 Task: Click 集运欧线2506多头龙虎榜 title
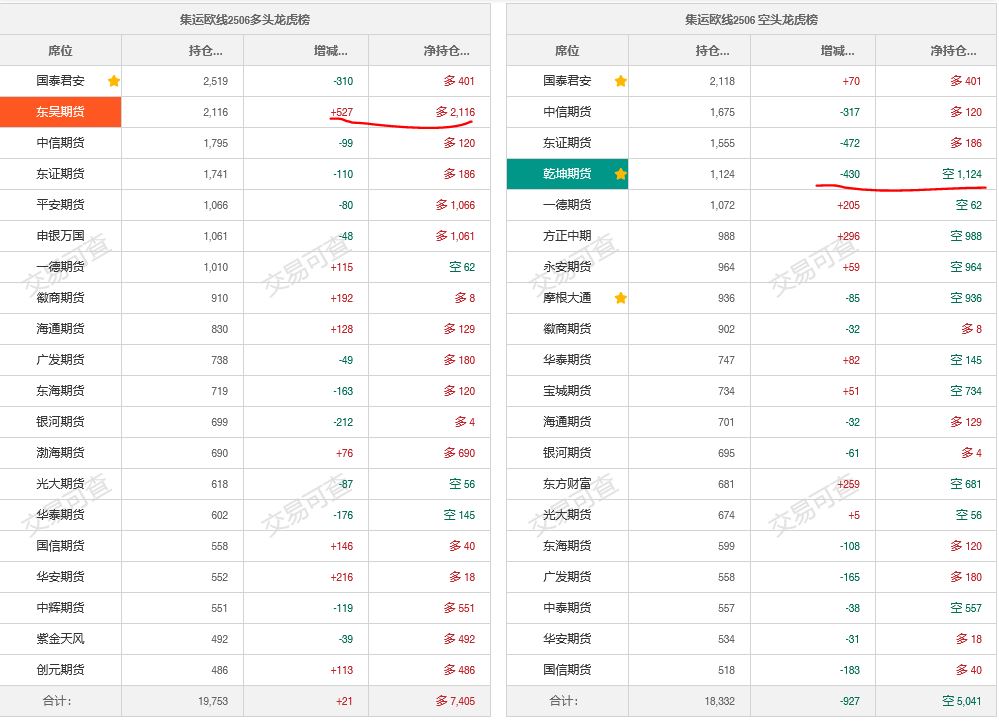pos(245,20)
